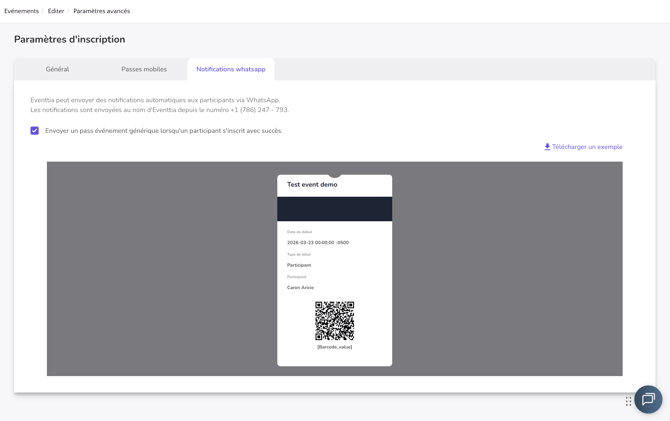Uncheck the generic event pass checkbox
670x421 pixels.
coord(35,131)
